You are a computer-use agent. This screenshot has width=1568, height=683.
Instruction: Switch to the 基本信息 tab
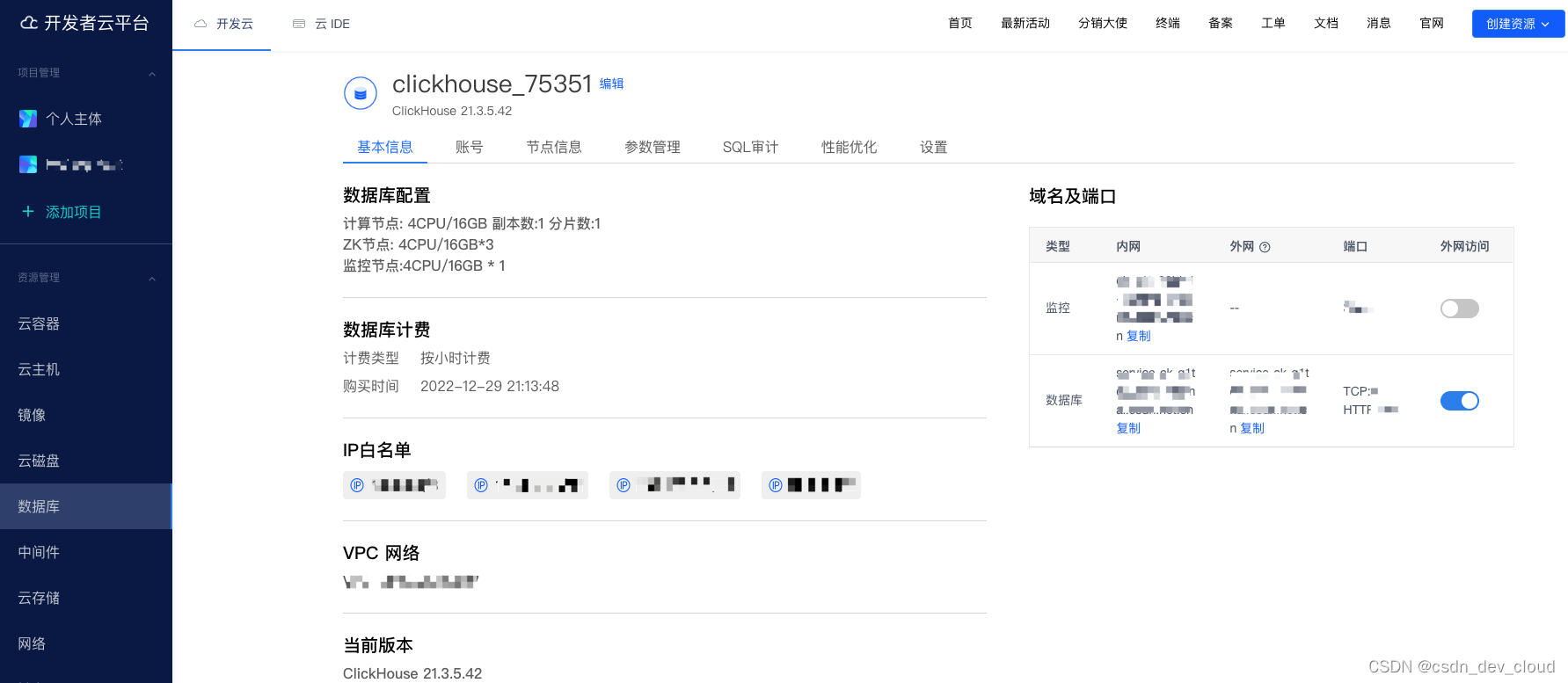pos(385,147)
